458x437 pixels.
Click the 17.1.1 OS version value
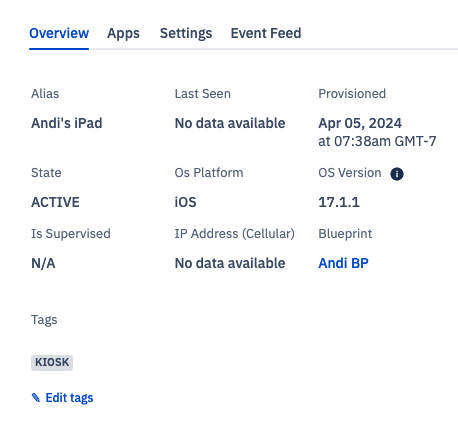(x=339, y=202)
